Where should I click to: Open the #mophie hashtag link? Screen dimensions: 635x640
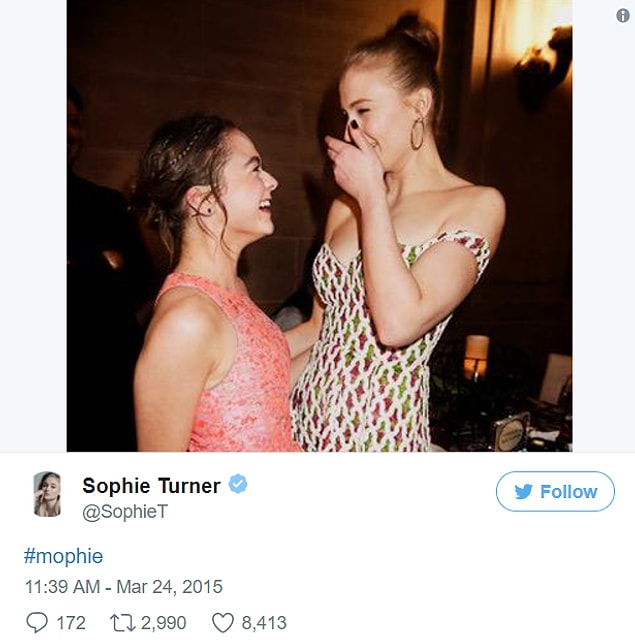tap(63, 556)
